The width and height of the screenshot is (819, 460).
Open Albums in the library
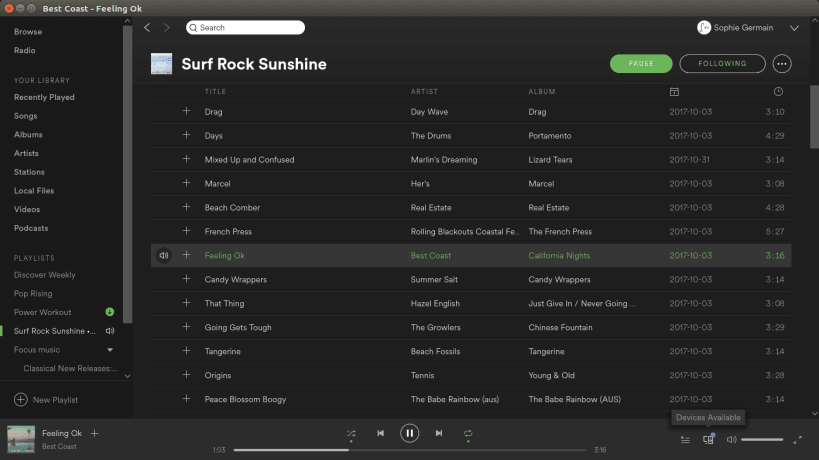[x=28, y=135]
